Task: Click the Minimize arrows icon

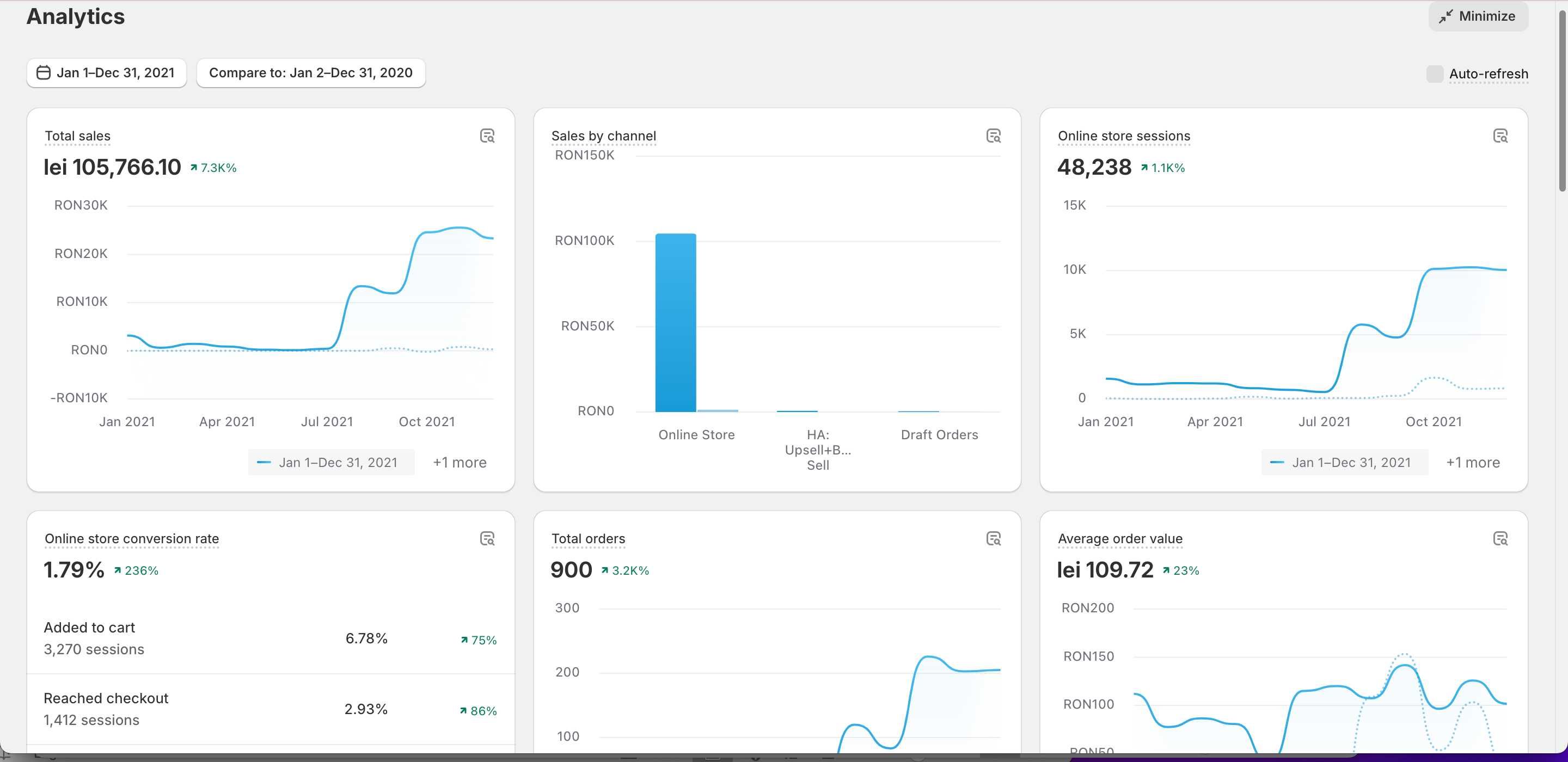Action: click(1445, 16)
